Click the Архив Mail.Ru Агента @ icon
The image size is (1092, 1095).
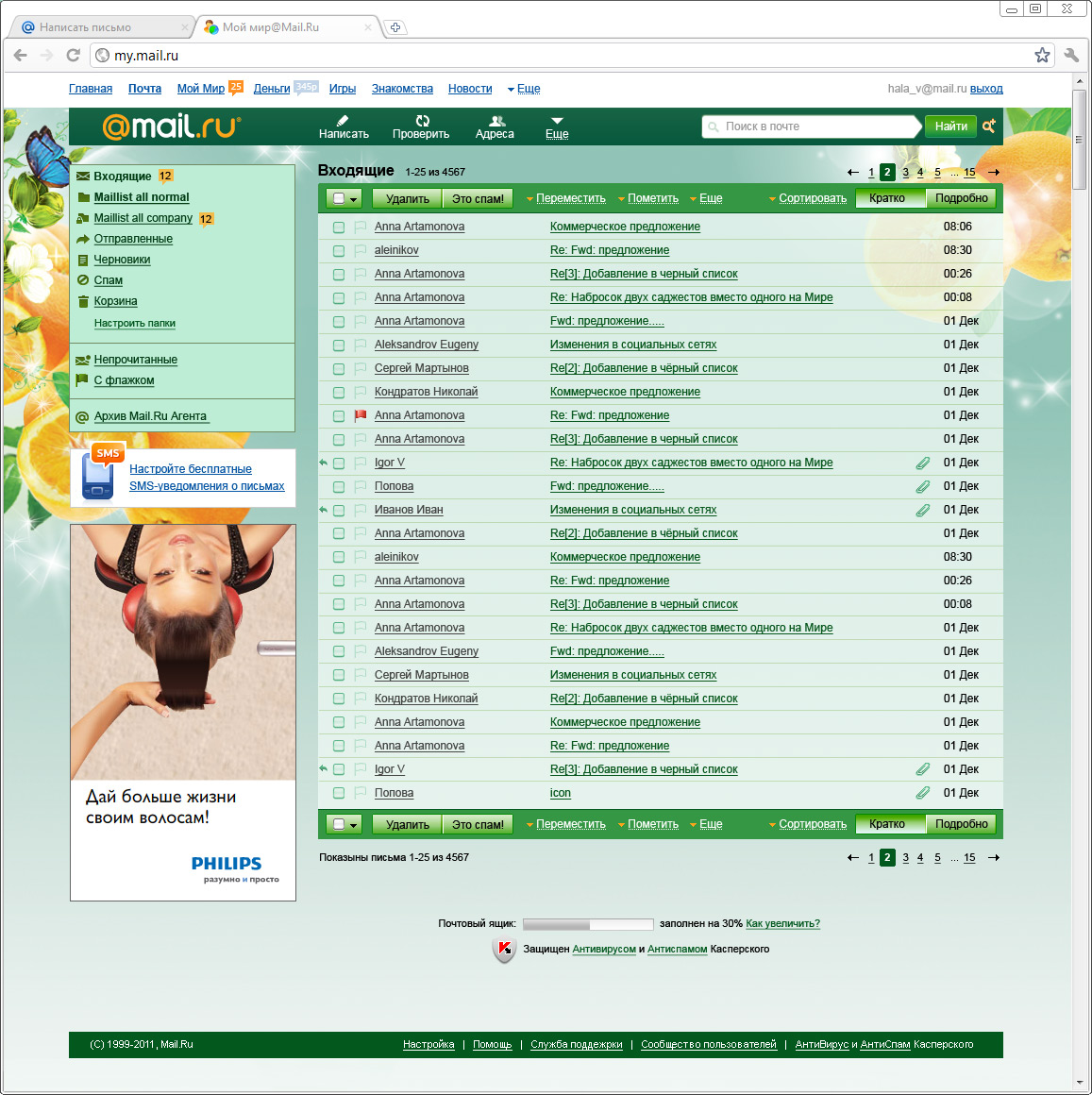coord(82,417)
